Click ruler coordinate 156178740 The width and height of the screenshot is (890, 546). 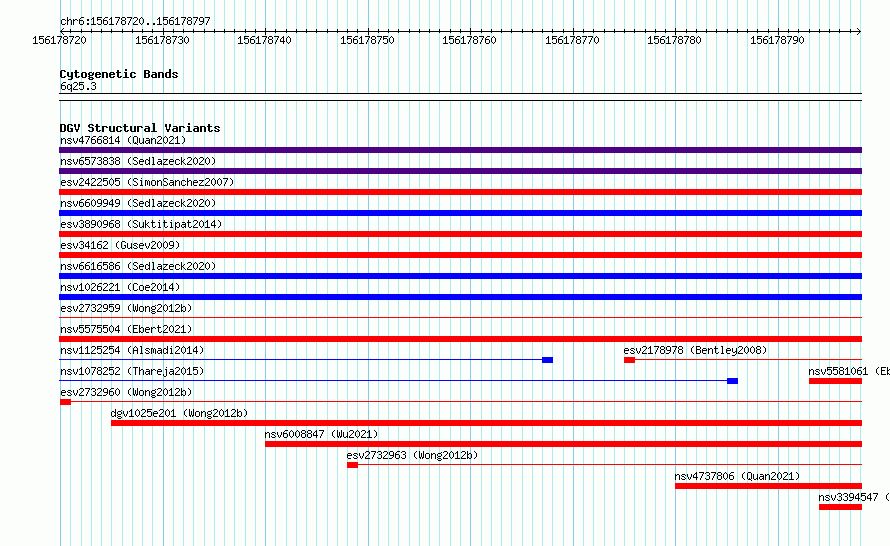tap(265, 40)
